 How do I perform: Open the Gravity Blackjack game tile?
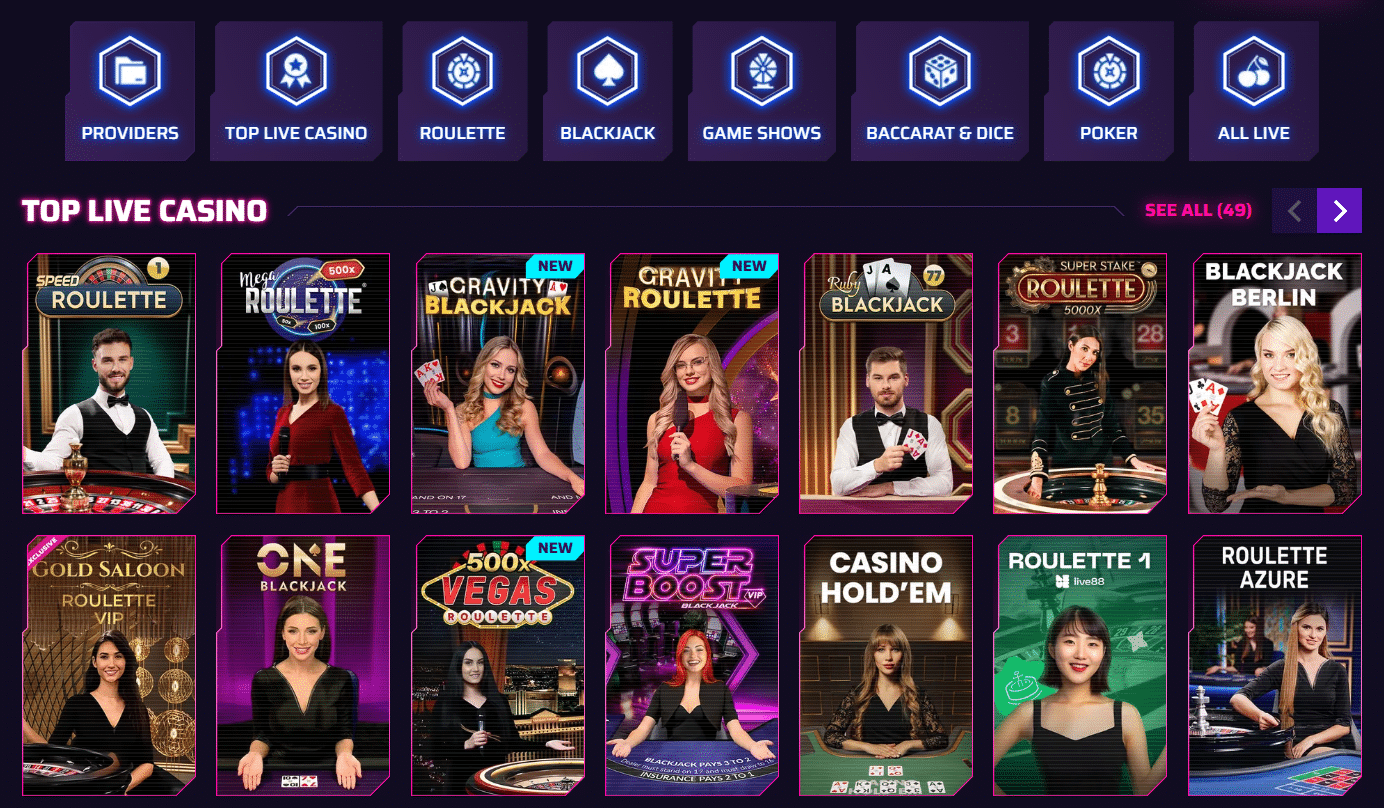click(498, 384)
